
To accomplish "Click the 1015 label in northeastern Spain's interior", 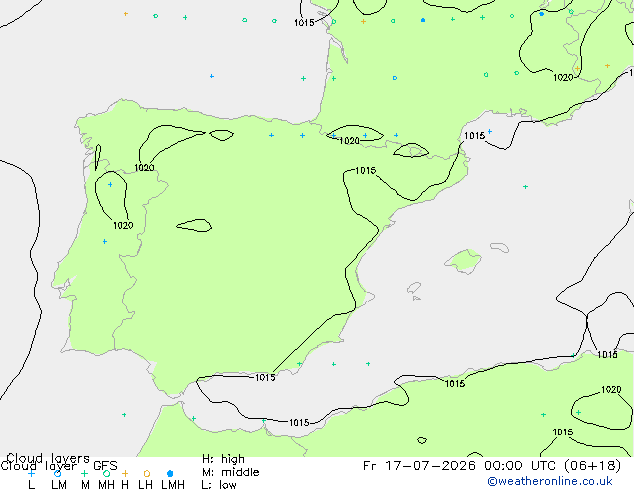I will (x=366, y=170).
